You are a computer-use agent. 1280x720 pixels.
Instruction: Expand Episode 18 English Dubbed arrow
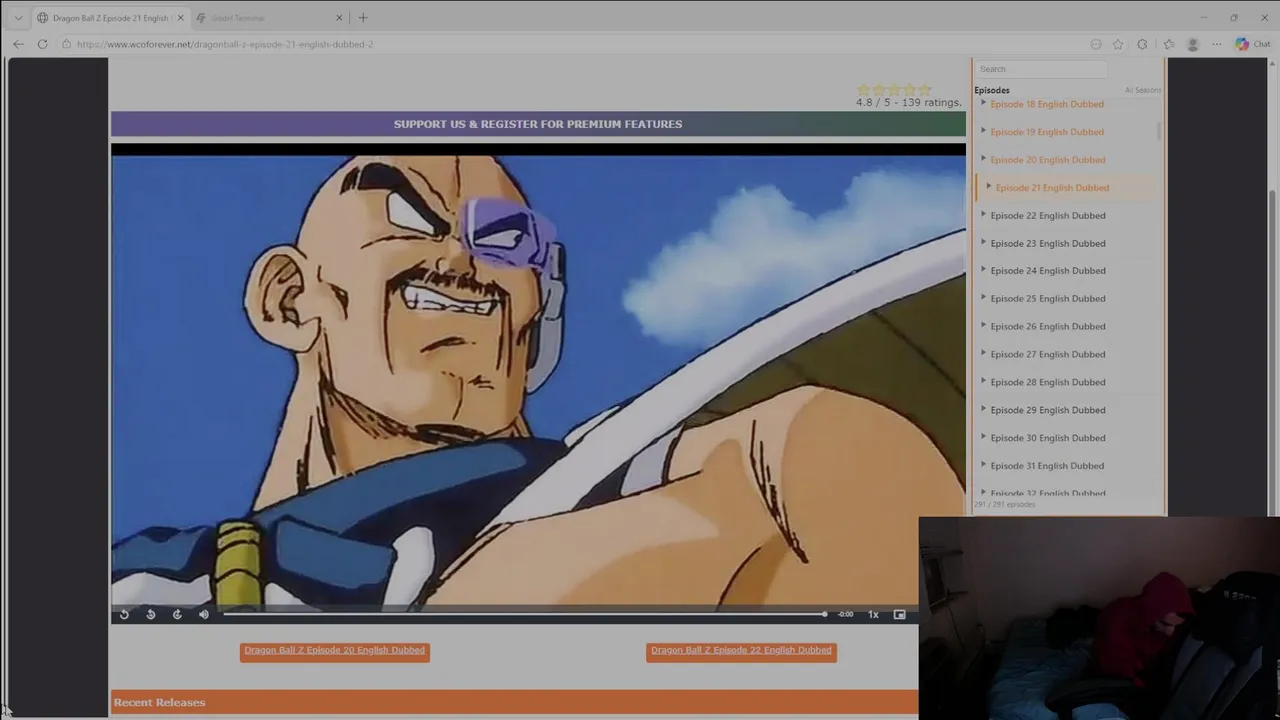click(983, 103)
